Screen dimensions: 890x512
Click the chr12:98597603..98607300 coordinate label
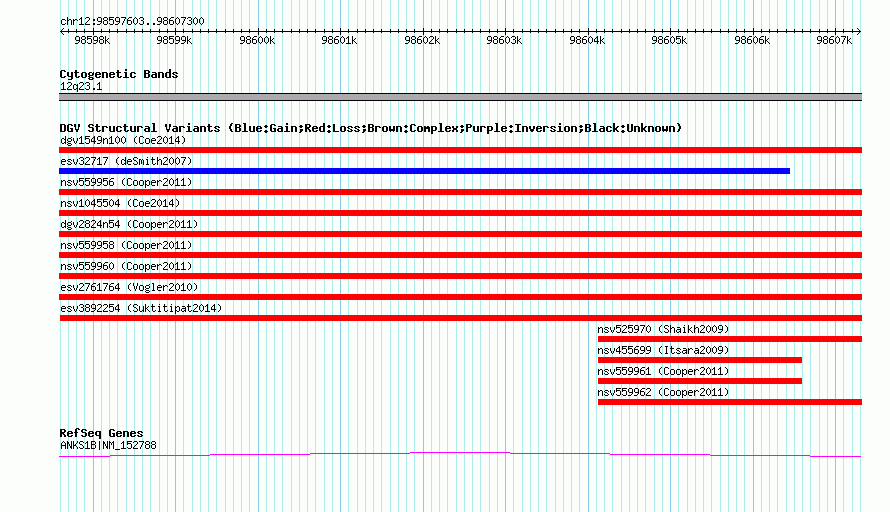coord(132,21)
